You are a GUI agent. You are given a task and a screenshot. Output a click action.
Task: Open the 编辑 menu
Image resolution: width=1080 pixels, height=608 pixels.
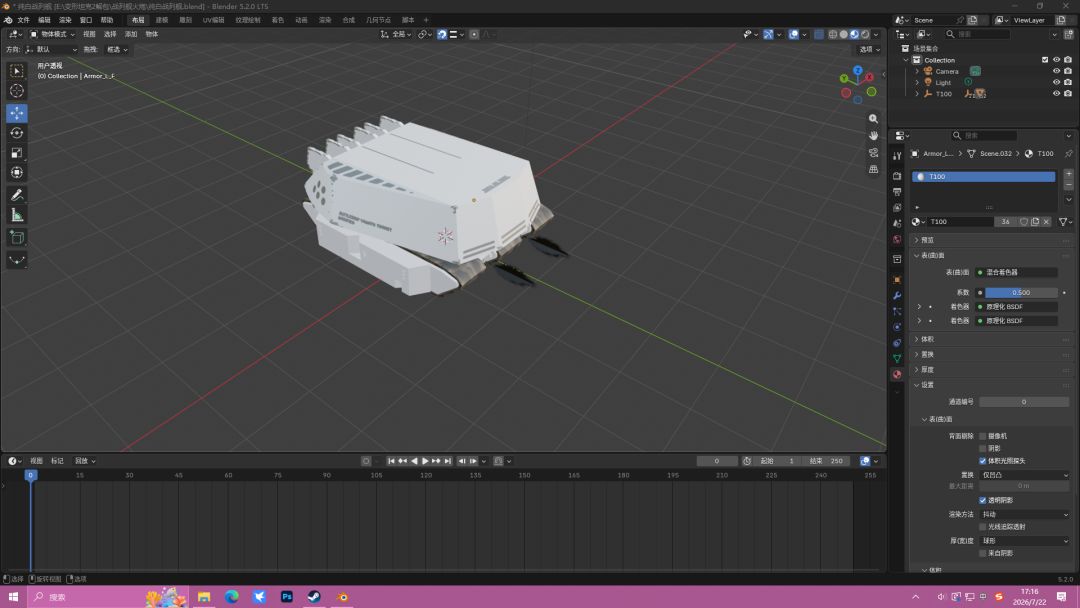tap(44, 20)
